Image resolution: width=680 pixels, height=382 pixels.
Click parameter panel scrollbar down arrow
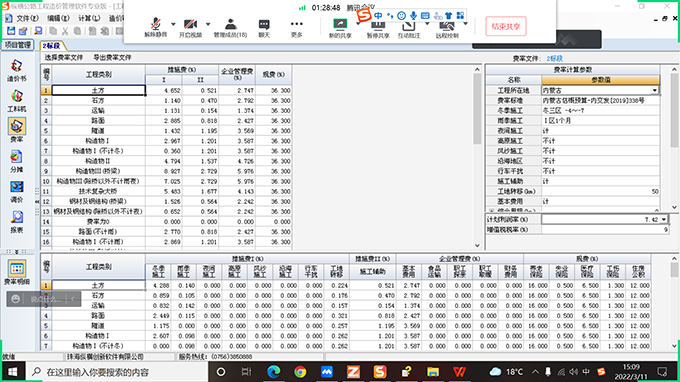point(674,207)
